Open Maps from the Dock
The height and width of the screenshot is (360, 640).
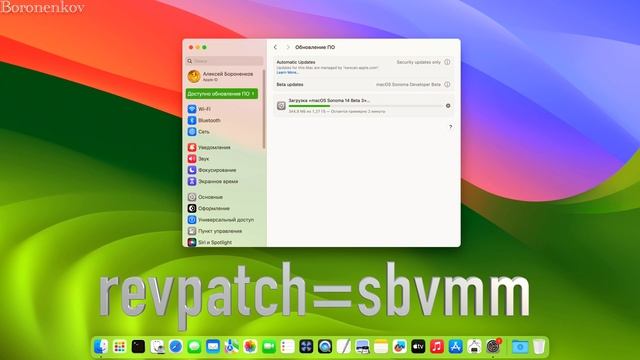(231, 347)
